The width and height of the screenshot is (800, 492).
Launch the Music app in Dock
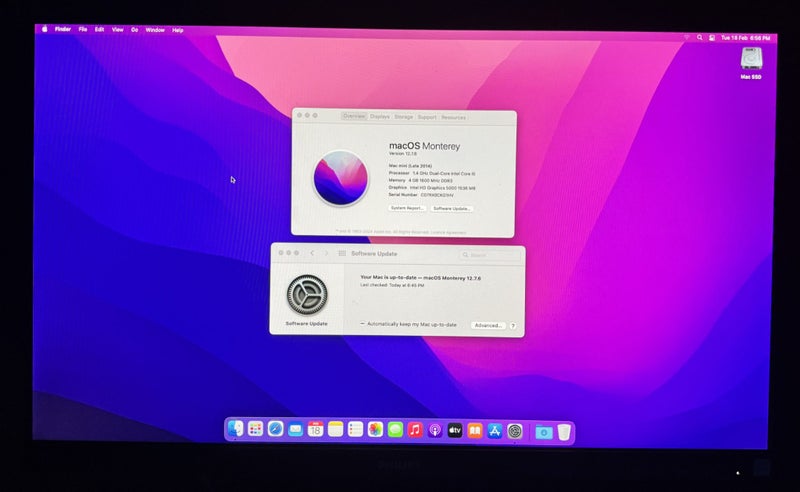415,430
